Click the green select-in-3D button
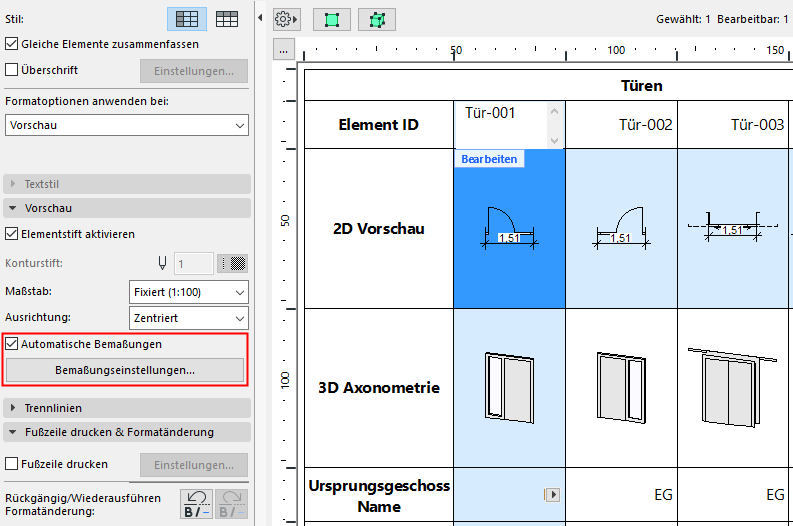Viewport: 793px width, 526px height. click(377, 20)
